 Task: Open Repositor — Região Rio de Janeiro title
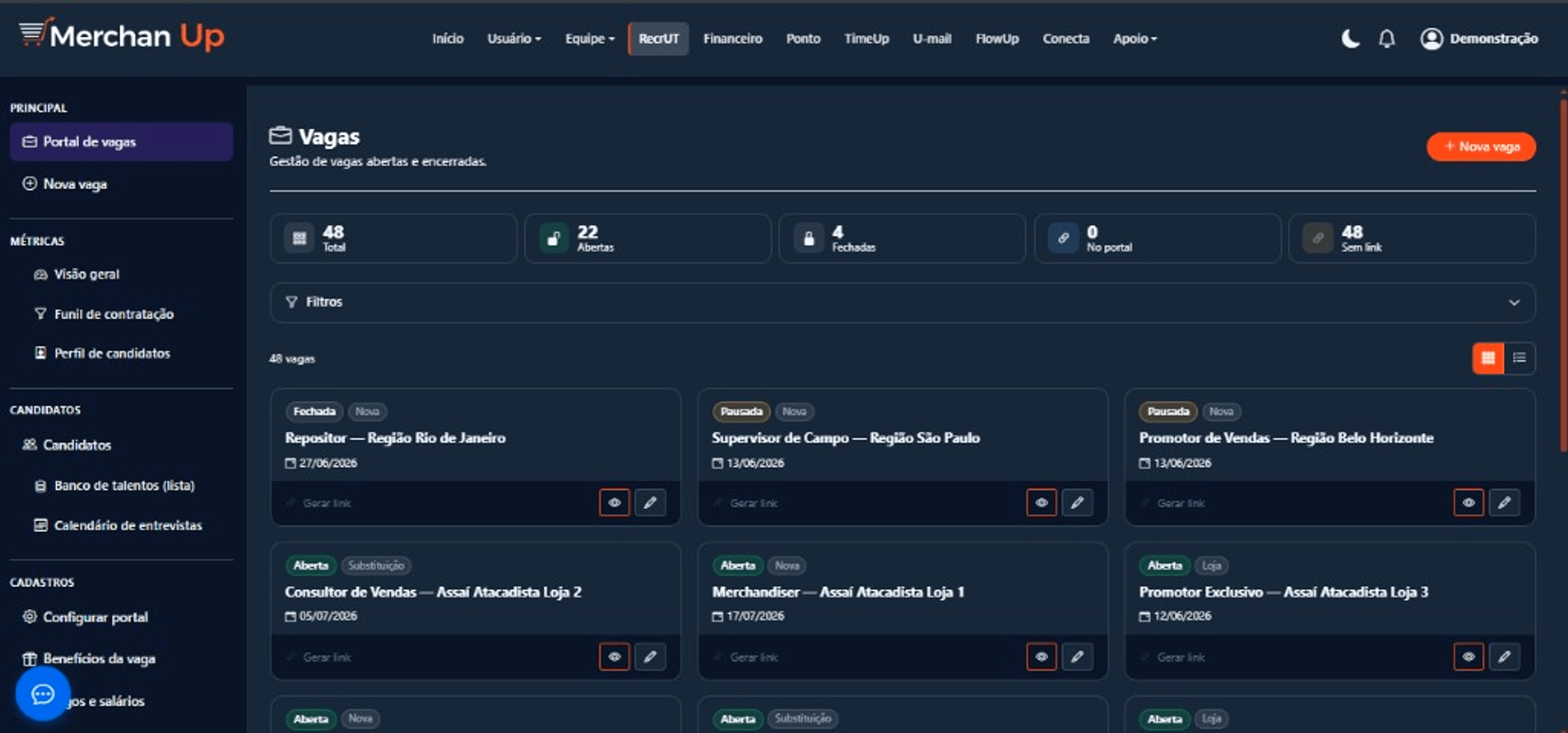(395, 438)
